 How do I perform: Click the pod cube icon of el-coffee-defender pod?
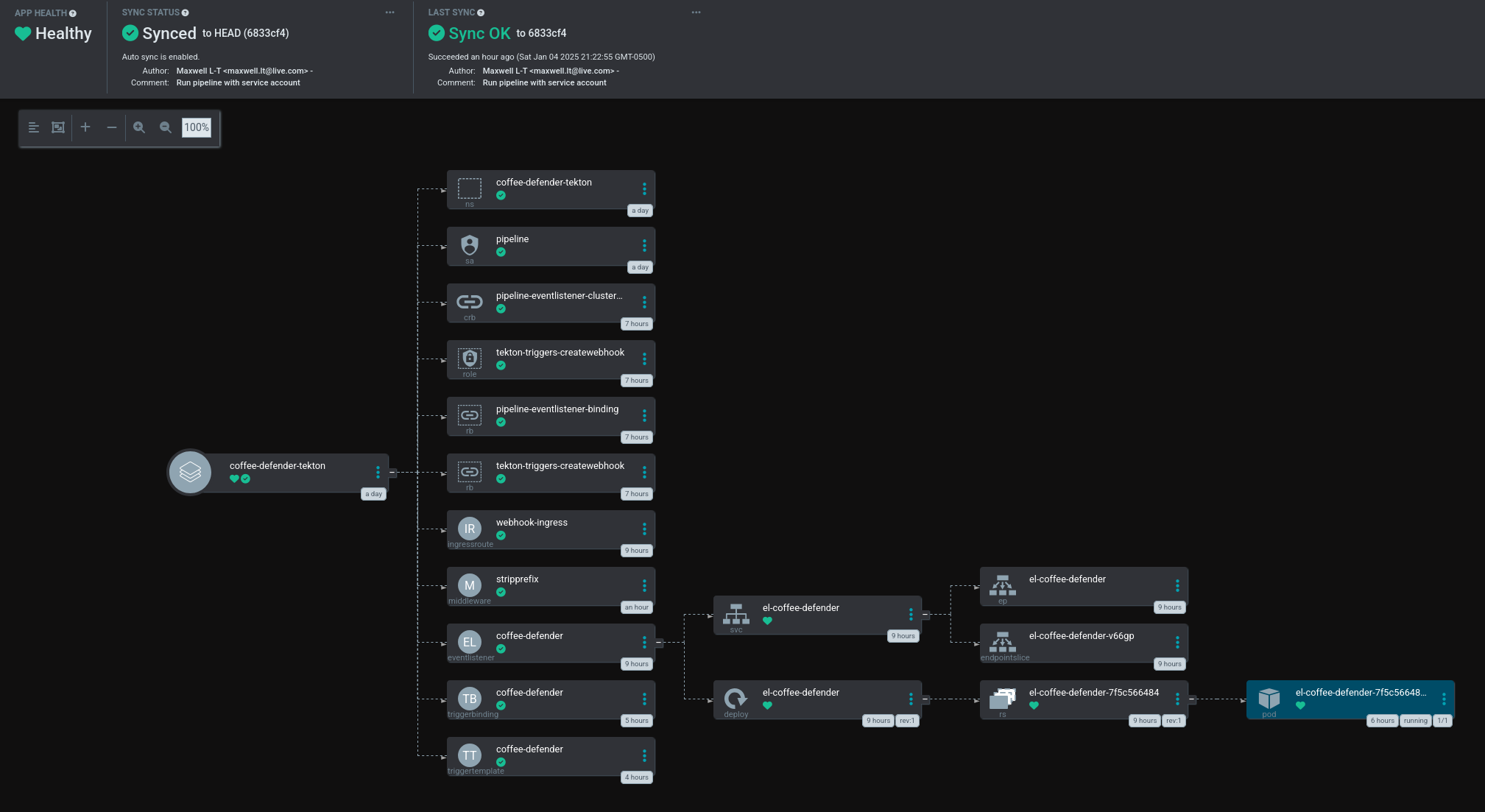point(1269,698)
